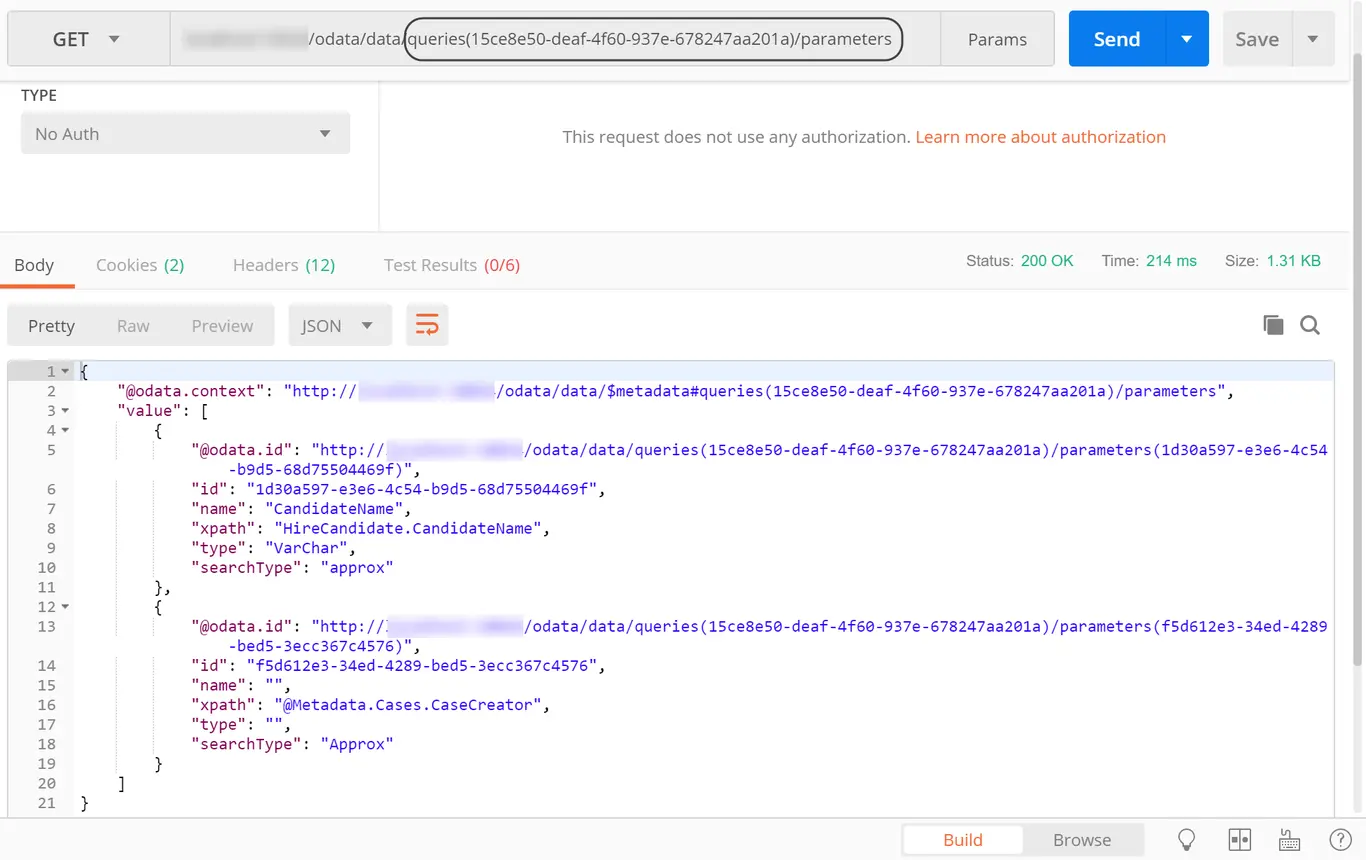Screen dimensions: 1366x860
Task: Open the Test Results (0/6) tab
Action: pyautogui.click(x=452, y=265)
